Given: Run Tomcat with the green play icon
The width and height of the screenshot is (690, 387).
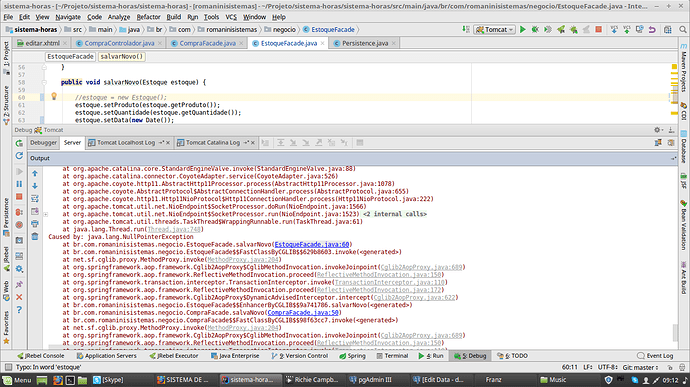Looking at the screenshot, I should point(522,29).
